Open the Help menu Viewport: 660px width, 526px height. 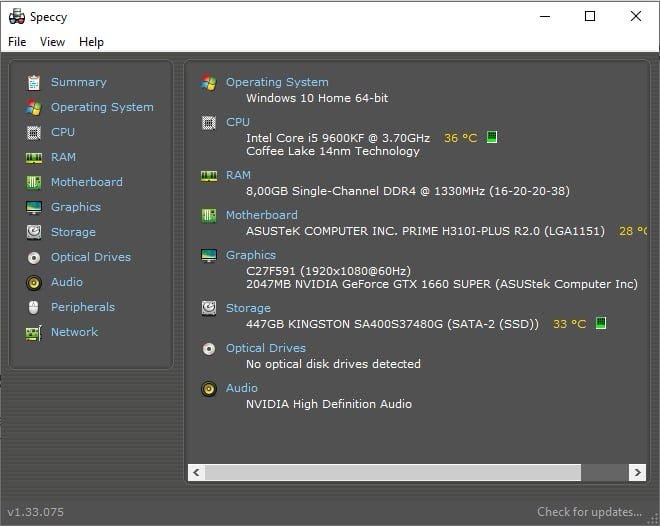coord(91,42)
